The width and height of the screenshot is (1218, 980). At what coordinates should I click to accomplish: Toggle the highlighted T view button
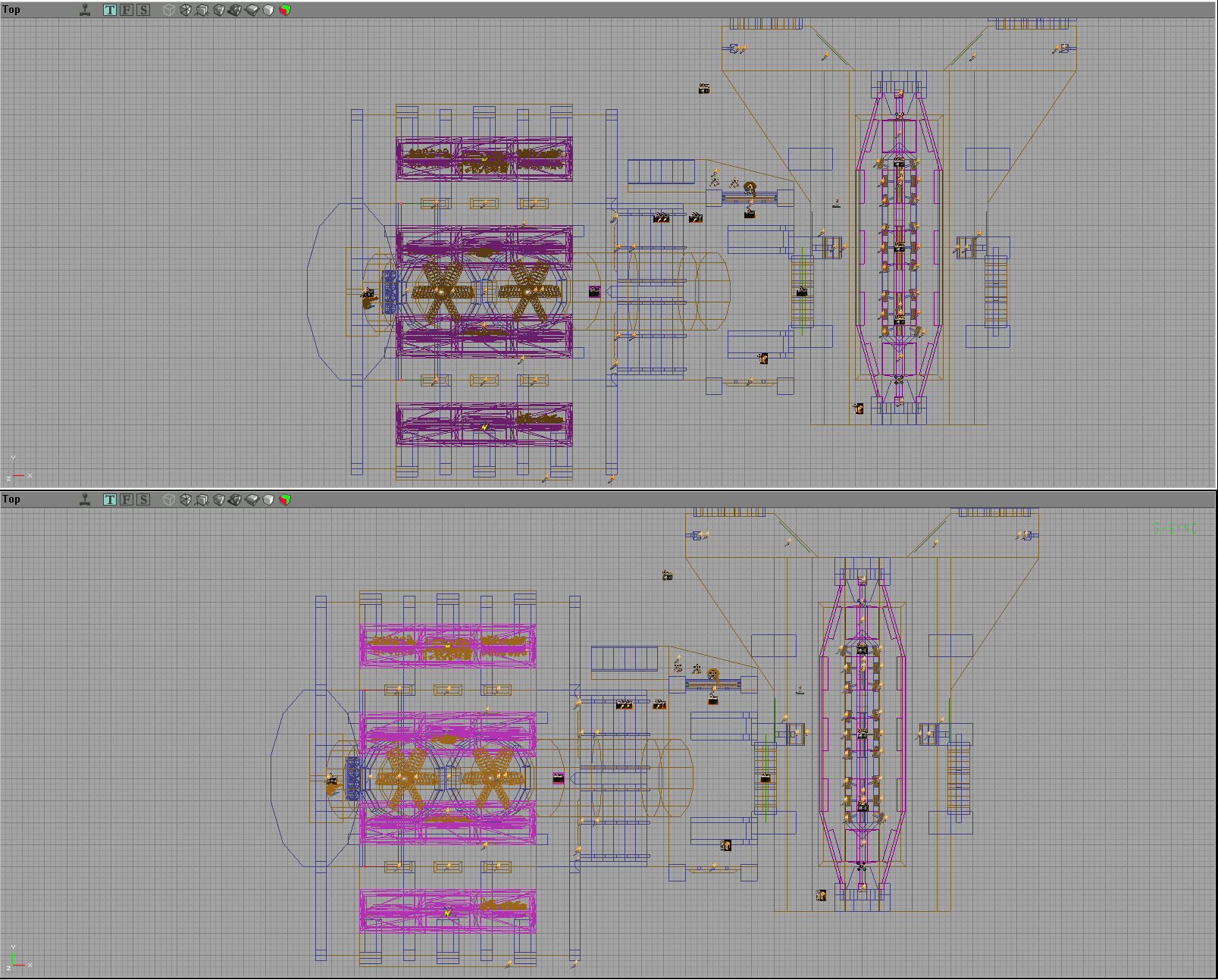[109, 10]
